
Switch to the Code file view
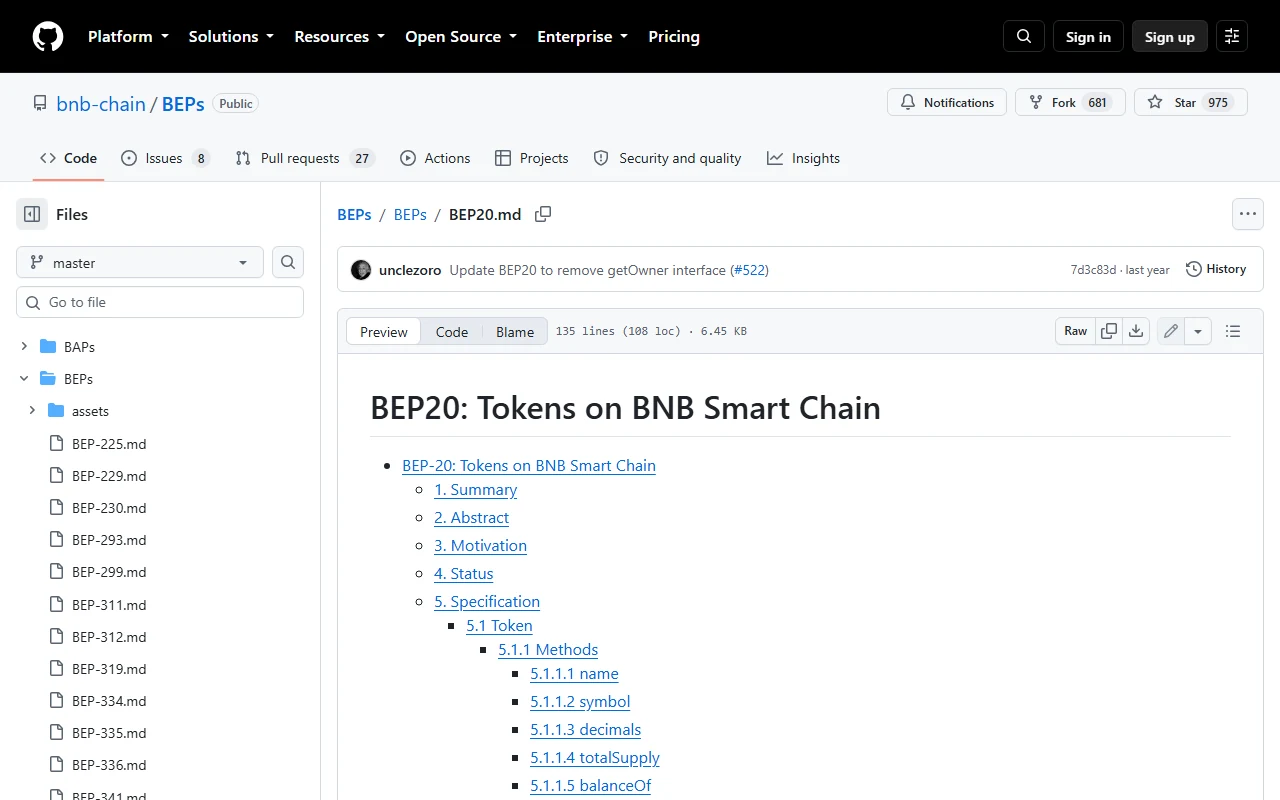452,332
